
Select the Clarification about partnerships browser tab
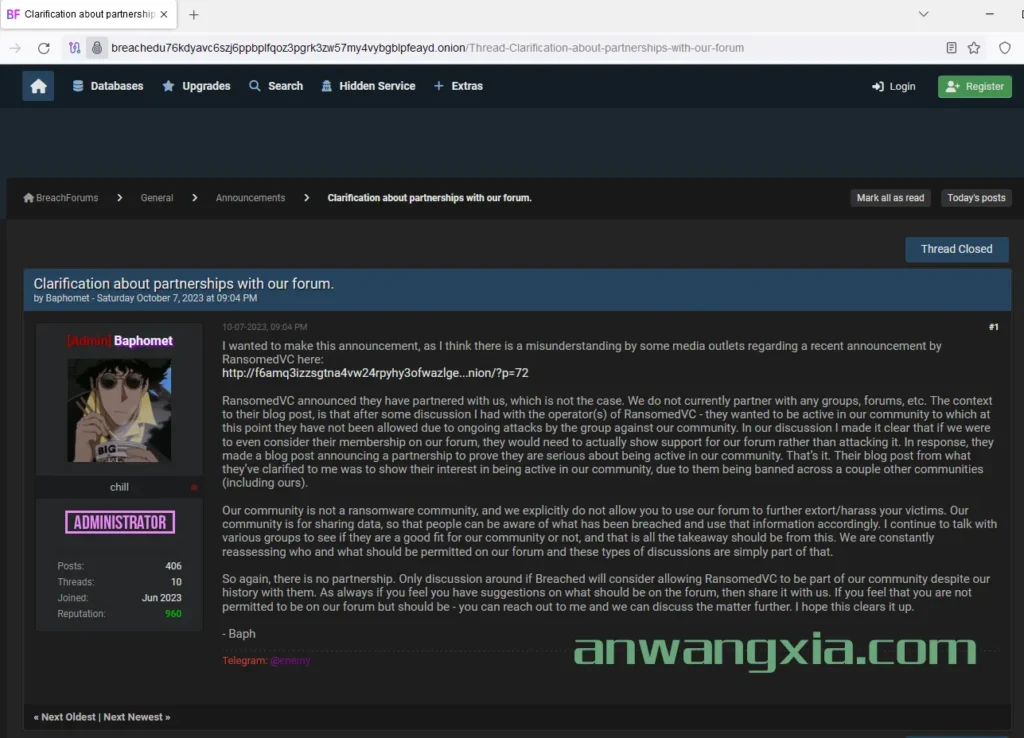pos(89,14)
